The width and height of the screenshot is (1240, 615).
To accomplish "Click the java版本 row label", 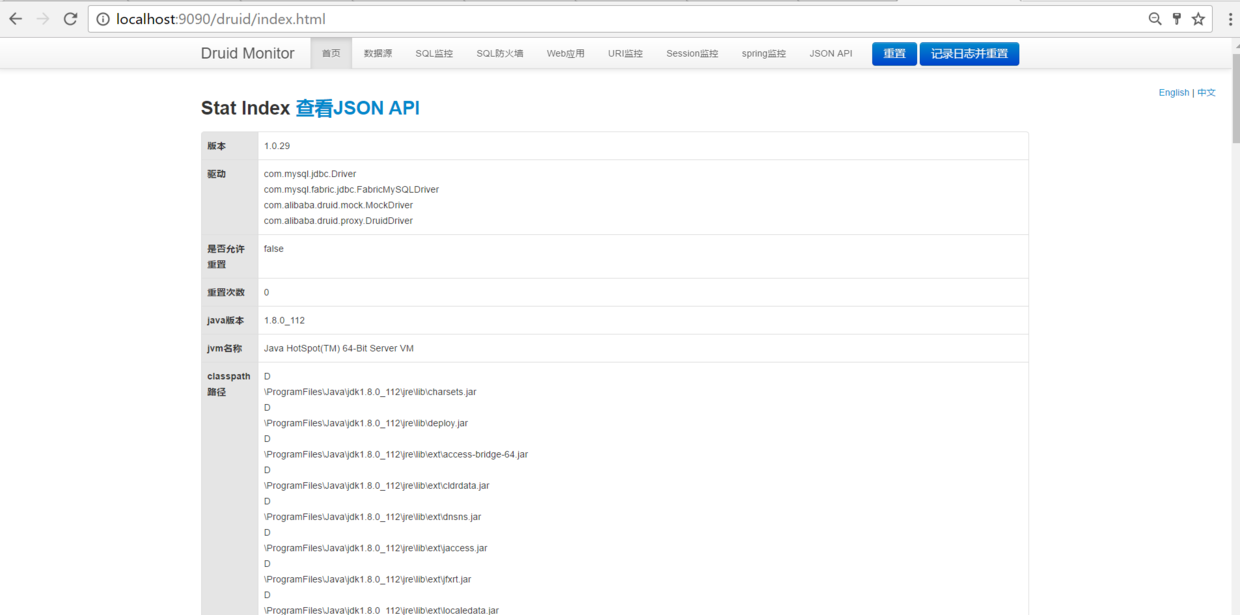I will tap(225, 320).
